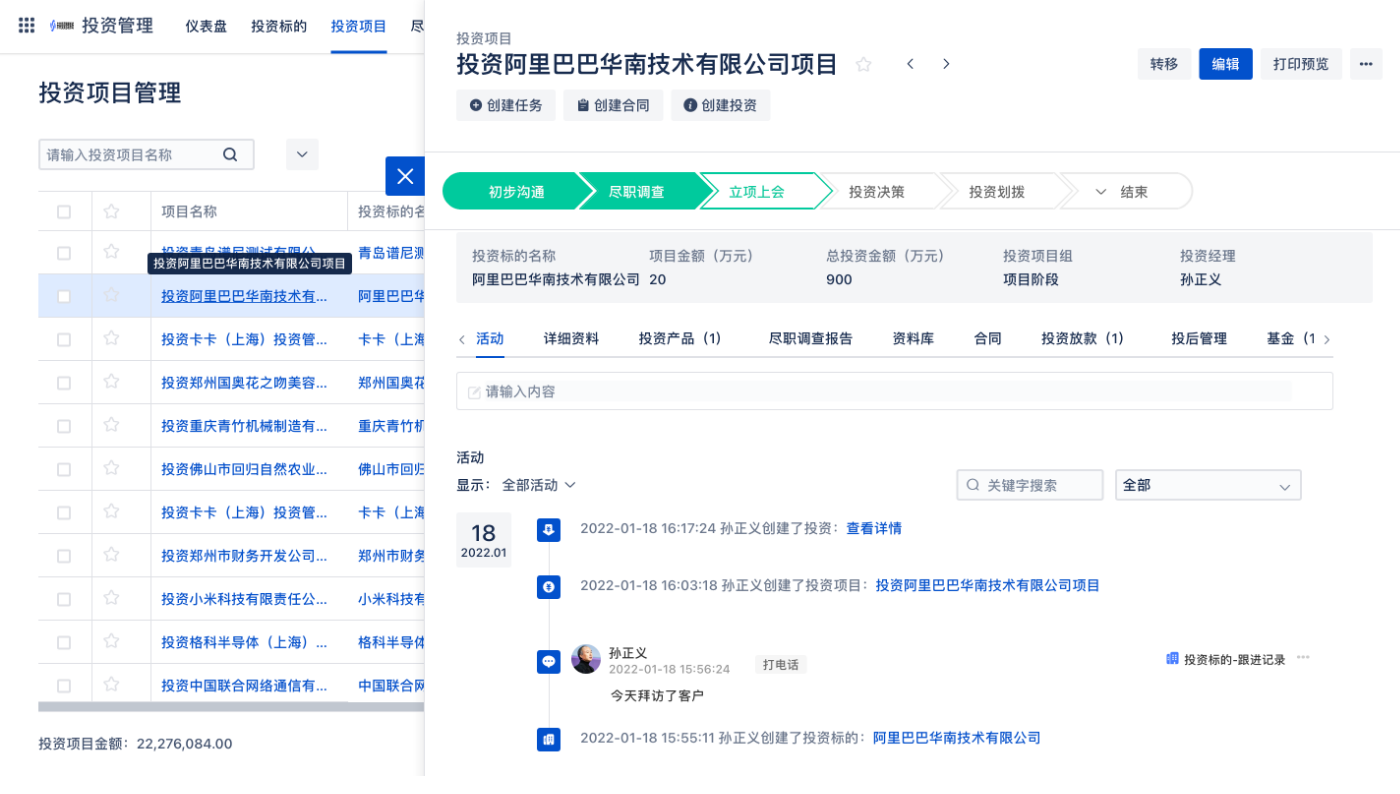Check the 投资阿里巴巴华南技术 row checkbox
The image size is (1400, 794).
coord(64,296)
